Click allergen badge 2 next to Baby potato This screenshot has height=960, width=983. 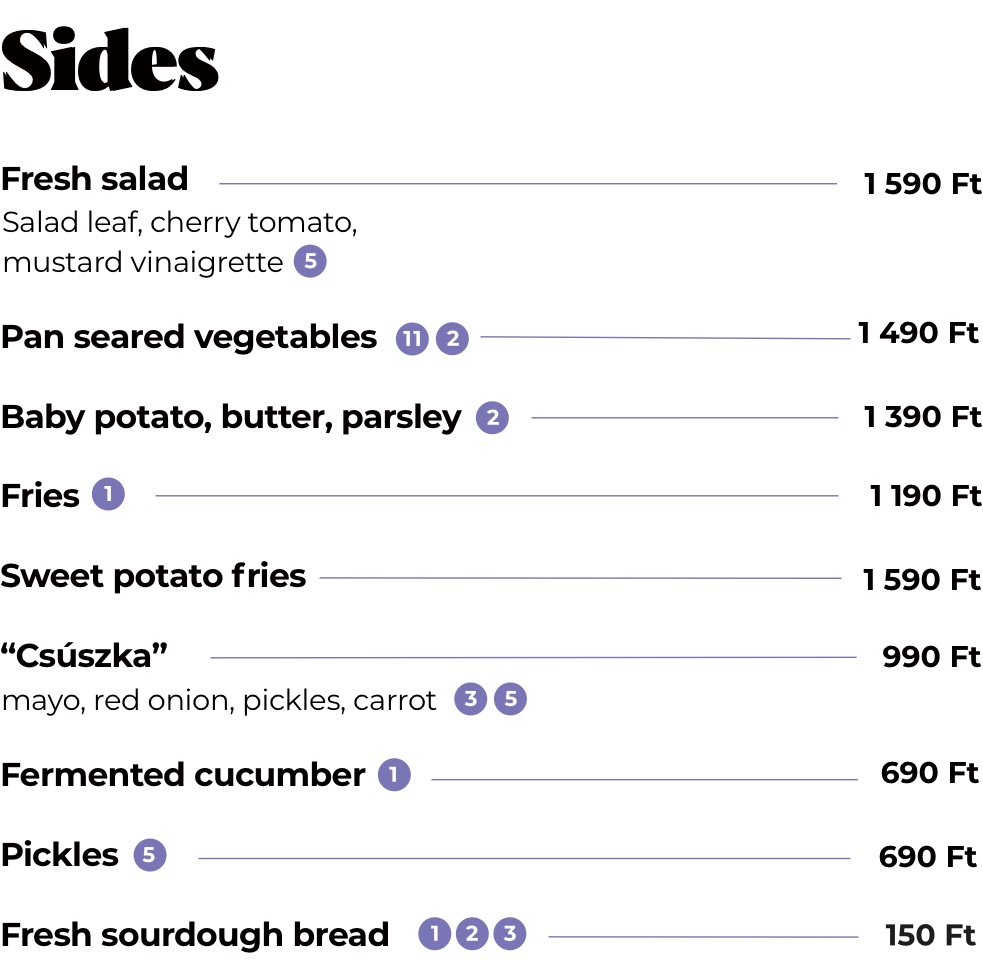[492, 418]
